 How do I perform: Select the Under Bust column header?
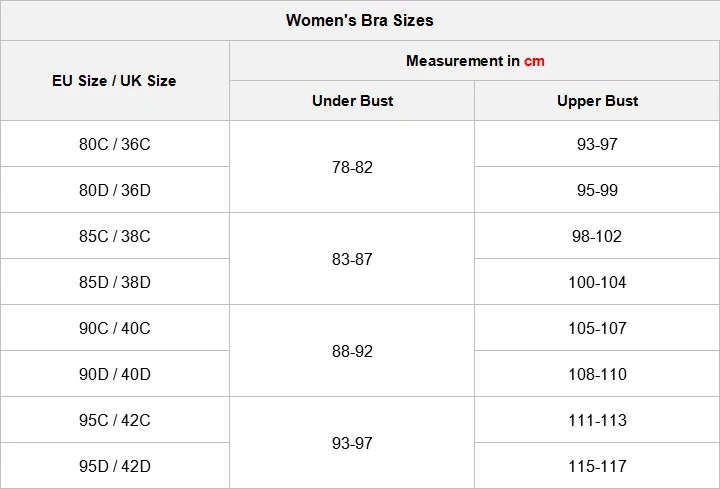[x=352, y=101]
